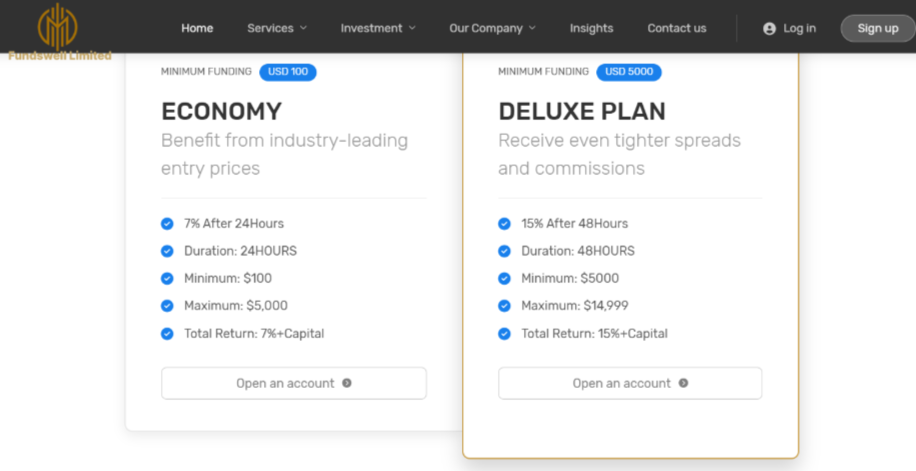Click check icon next to Maximum: $14,999
Viewport: 916px width, 471px height.
(x=504, y=306)
